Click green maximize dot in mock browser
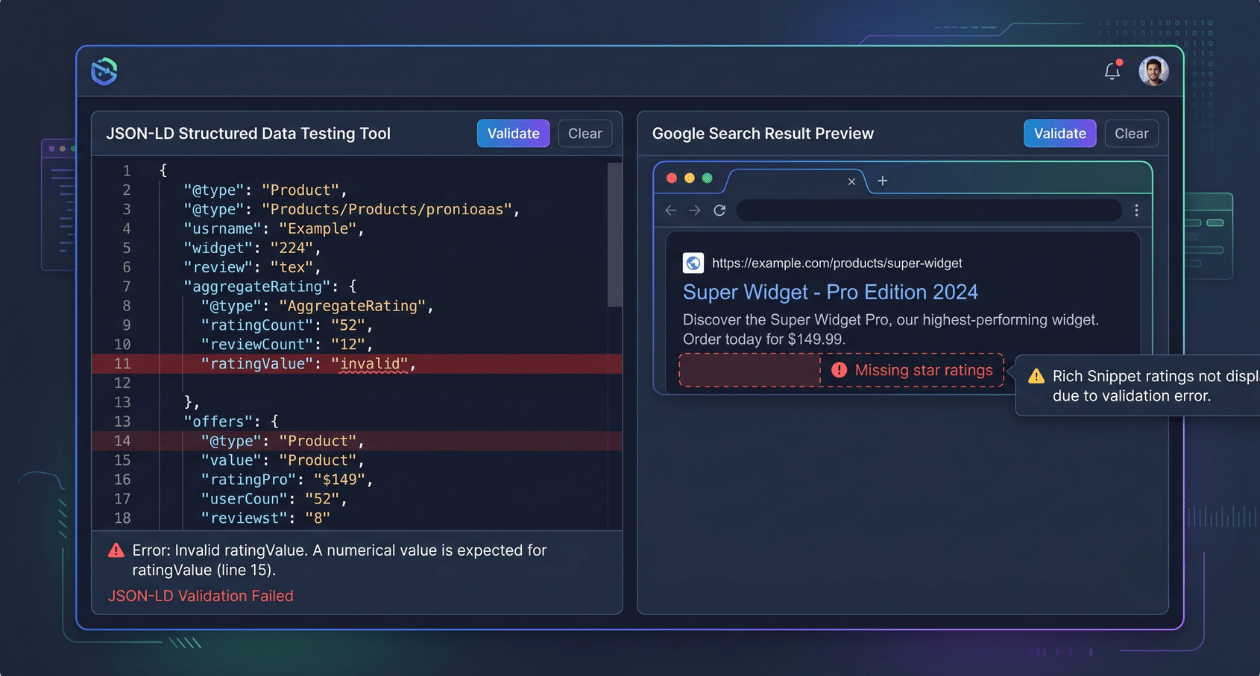The height and width of the screenshot is (676, 1260). point(707,178)
